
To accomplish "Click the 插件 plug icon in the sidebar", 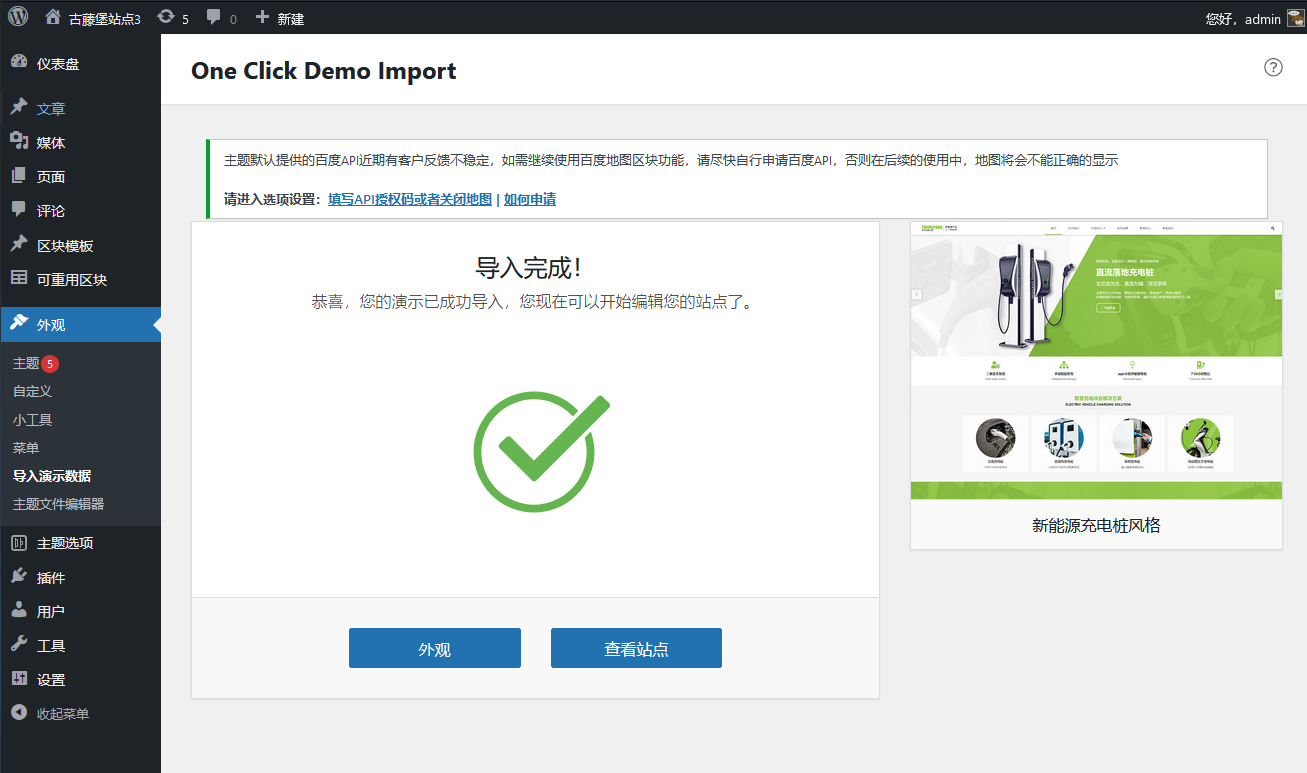I will pyautogui.click(x=19, y=577).
